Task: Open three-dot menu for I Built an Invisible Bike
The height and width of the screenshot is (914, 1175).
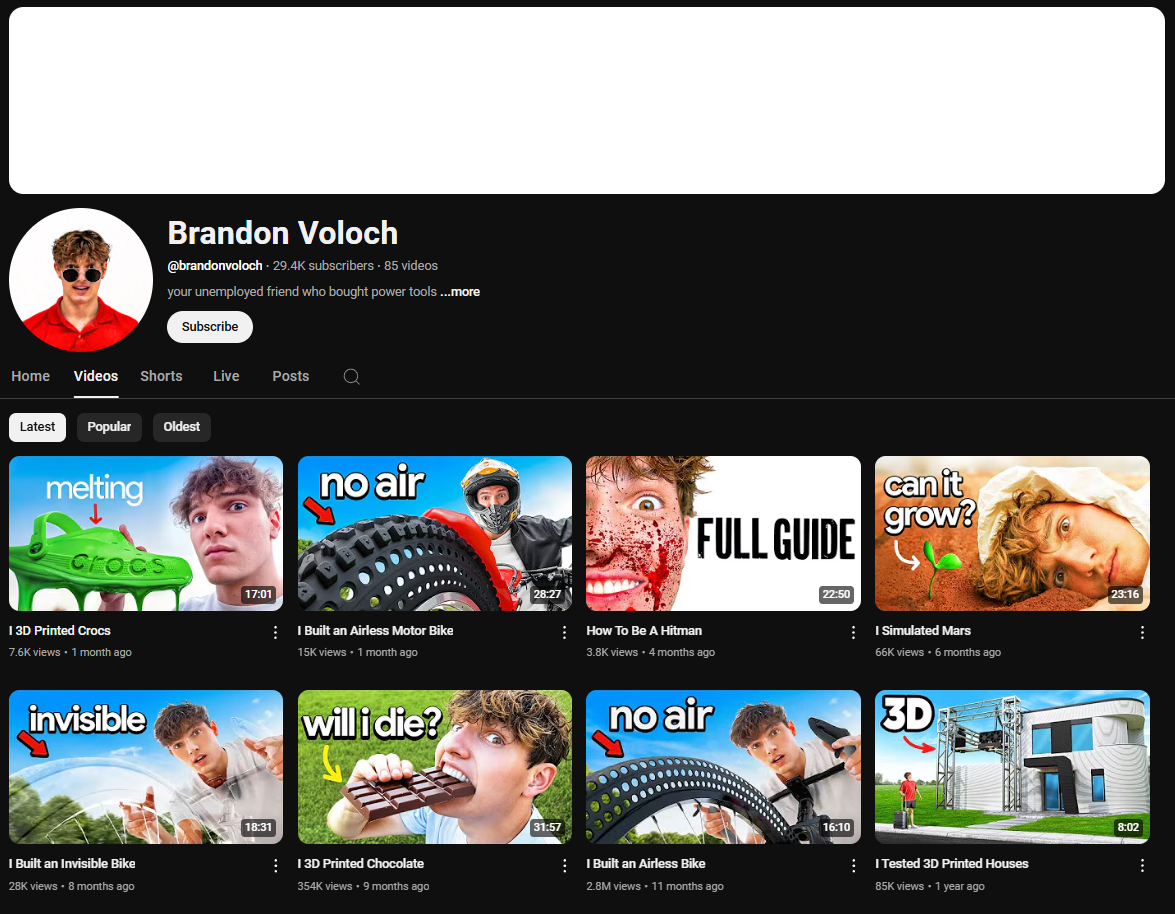Action: [275, 865]
